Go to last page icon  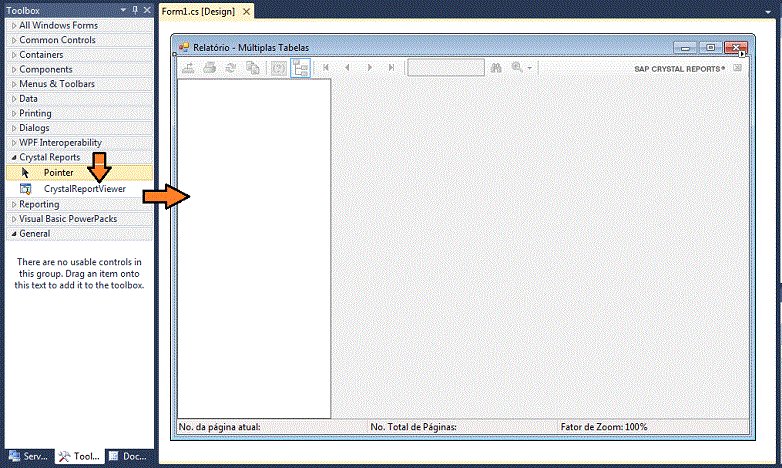pos(391,67)
